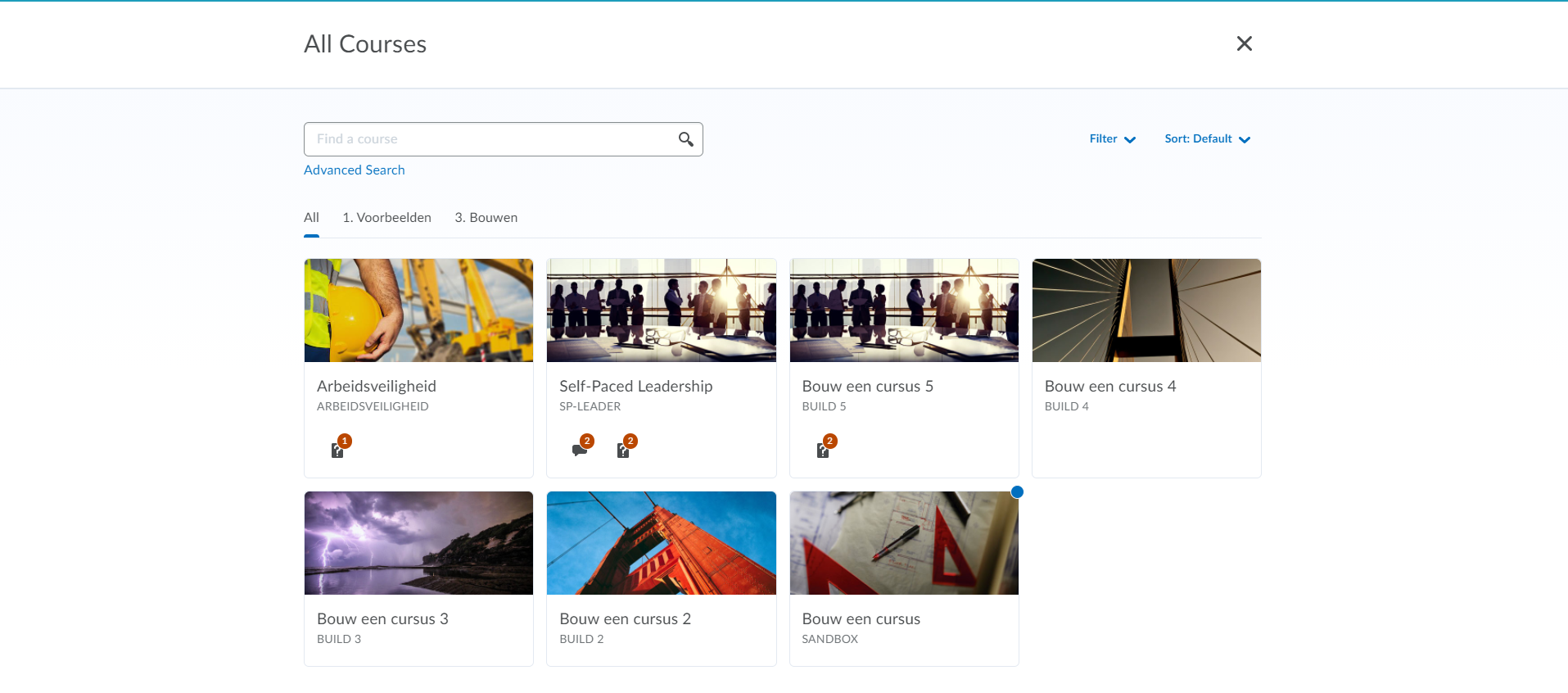
Task: Click the BUILD 5 course code
Action: pos(825,407)
